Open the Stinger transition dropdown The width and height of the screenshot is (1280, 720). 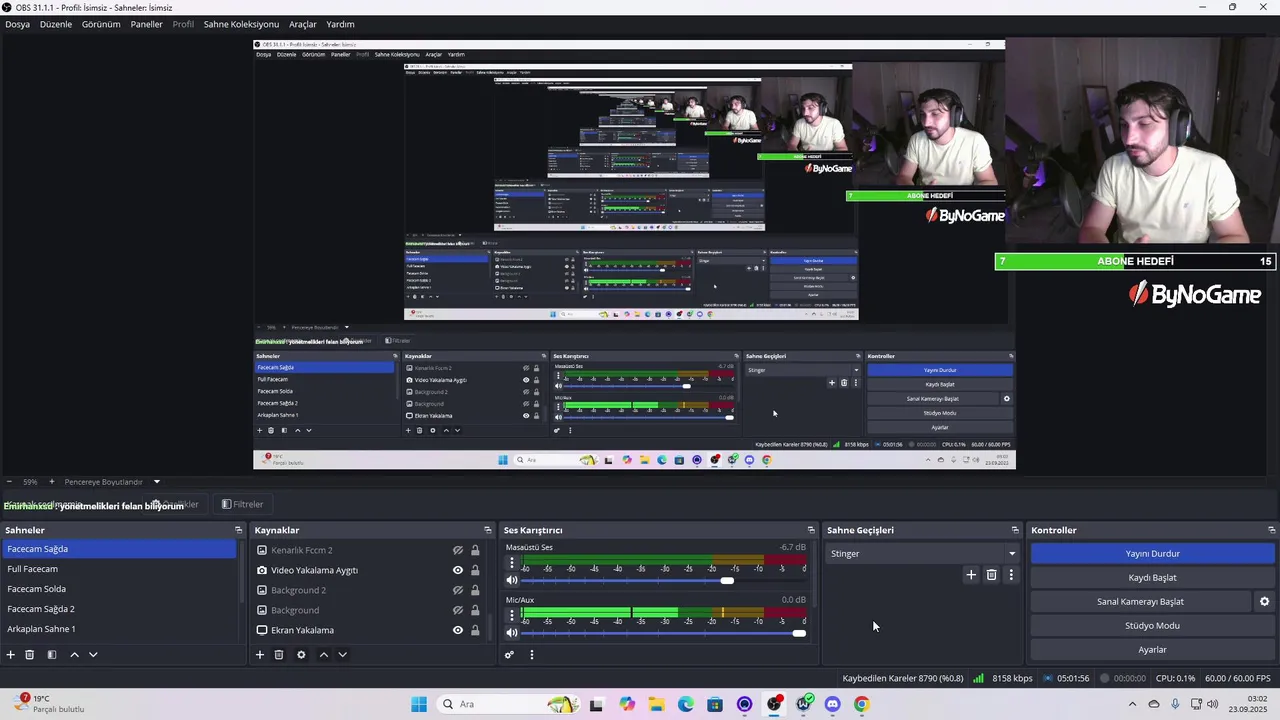(922, 554)
